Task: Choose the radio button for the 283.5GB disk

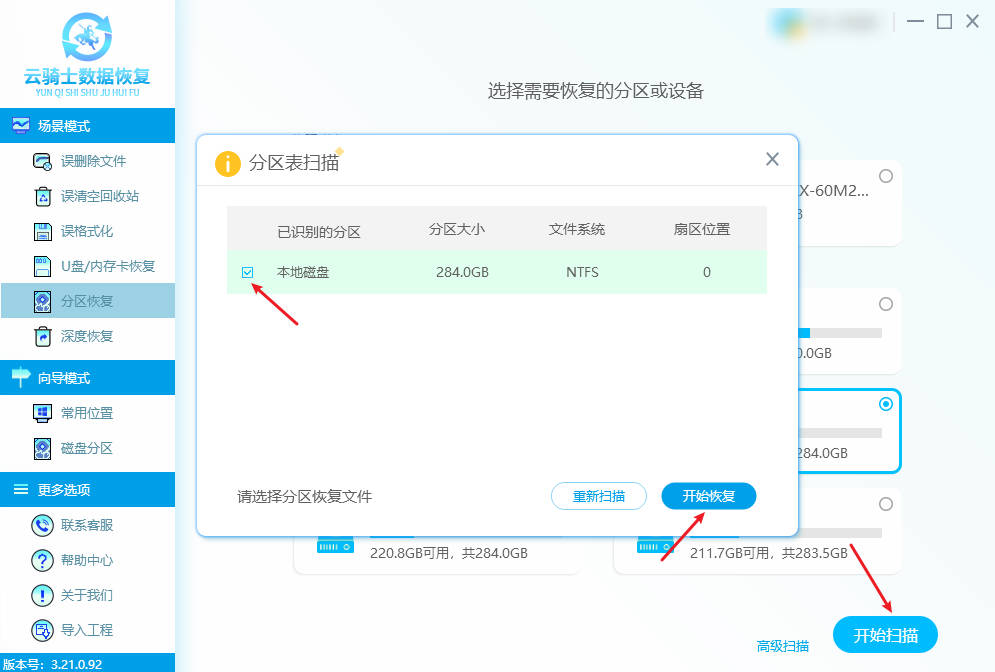Action: 885,504
